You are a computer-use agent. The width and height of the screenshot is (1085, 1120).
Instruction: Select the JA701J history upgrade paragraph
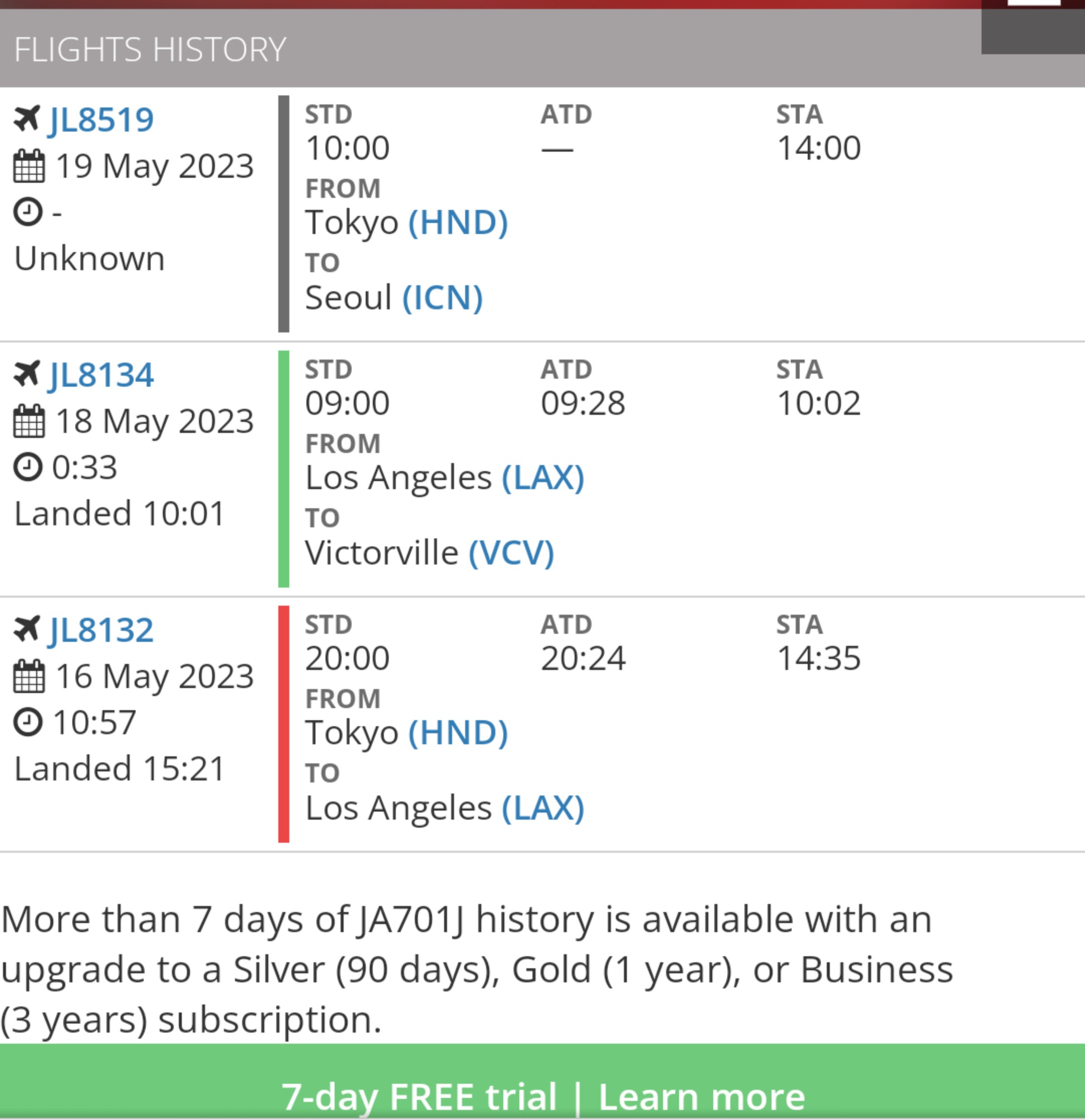tap(477, 970)
